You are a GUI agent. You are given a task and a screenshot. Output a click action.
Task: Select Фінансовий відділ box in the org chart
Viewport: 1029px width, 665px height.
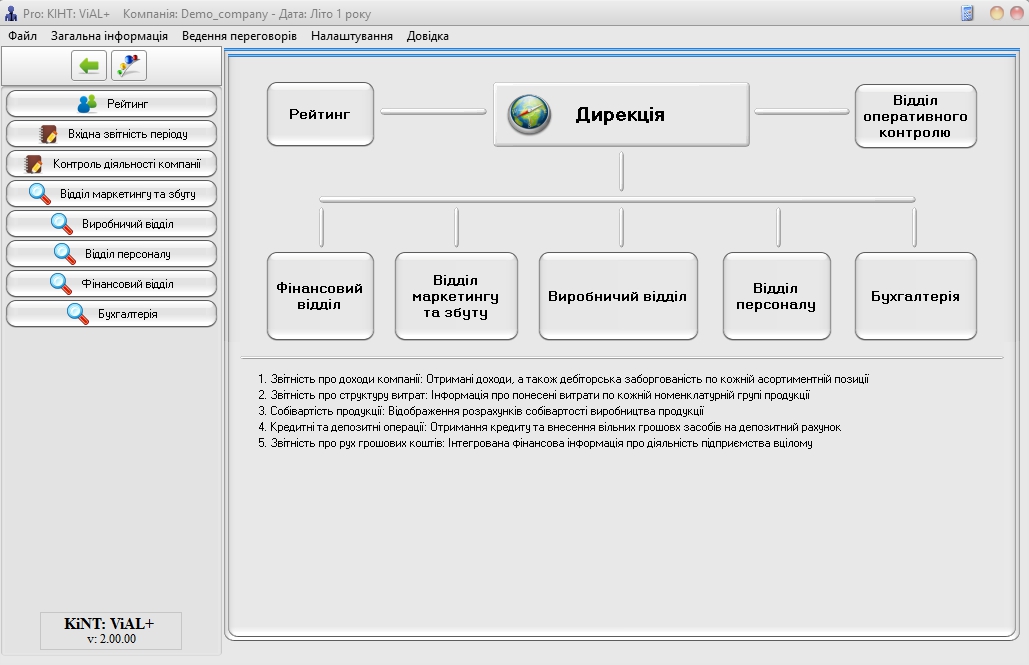[x=320, y=296]
